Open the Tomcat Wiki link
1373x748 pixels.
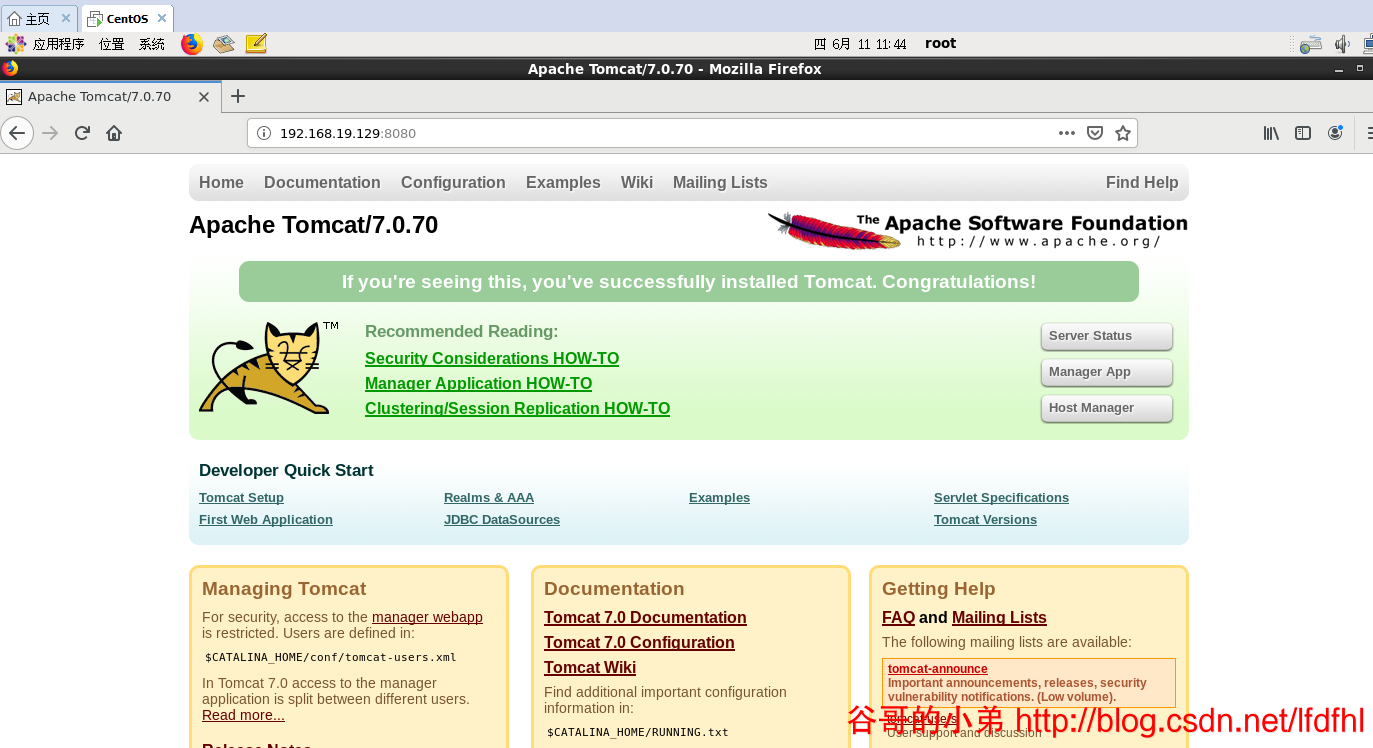tap(590, 668)
